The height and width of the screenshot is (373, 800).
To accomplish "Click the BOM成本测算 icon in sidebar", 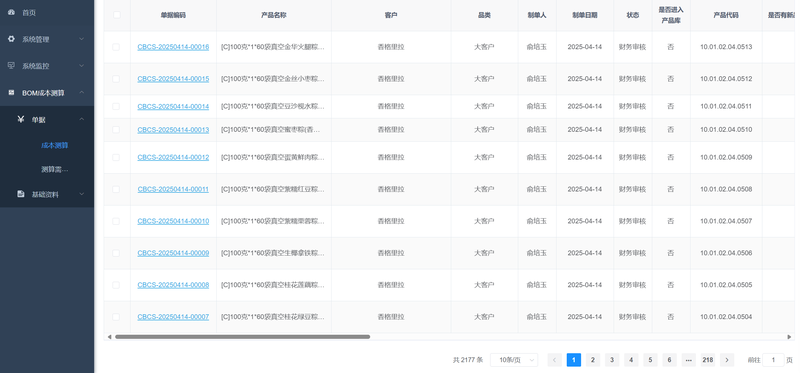I will click(11, 92).
